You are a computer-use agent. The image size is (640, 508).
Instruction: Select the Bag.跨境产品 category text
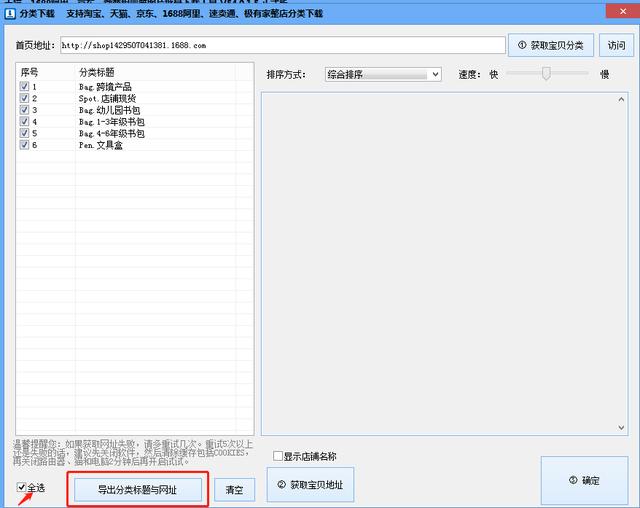click(105, 87)
